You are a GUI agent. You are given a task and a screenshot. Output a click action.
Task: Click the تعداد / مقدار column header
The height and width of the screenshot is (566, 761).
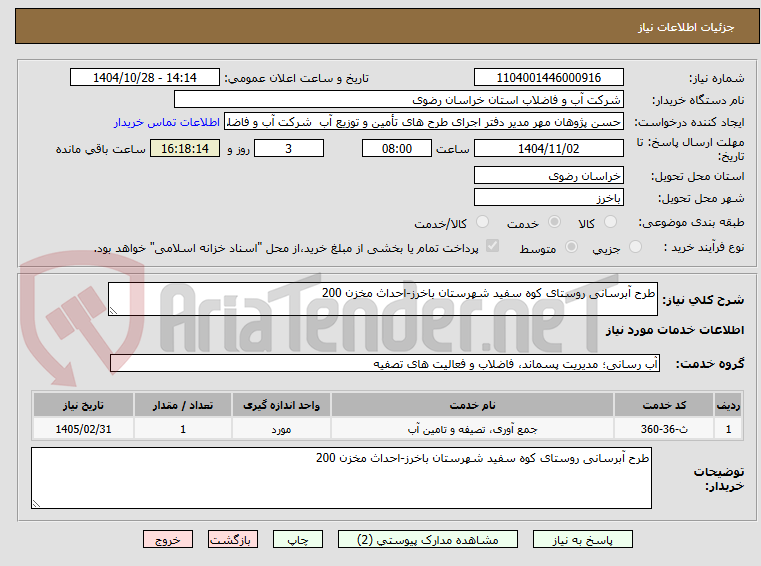pos(183,405)
